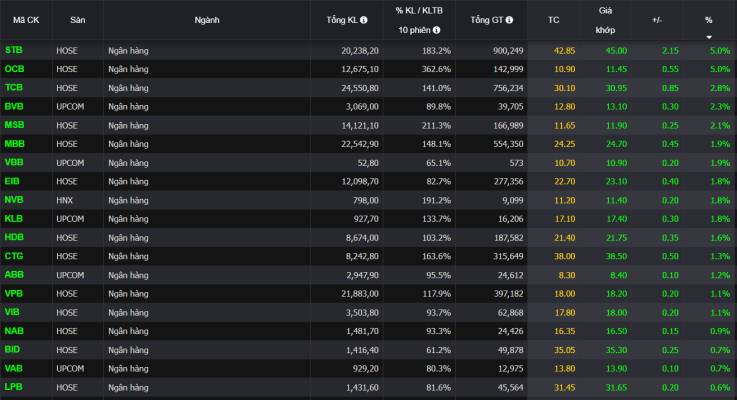The width and height of the screenshot is (737, 400).
Task: Open the LPB stock ticker
Action: click(14, 387)
